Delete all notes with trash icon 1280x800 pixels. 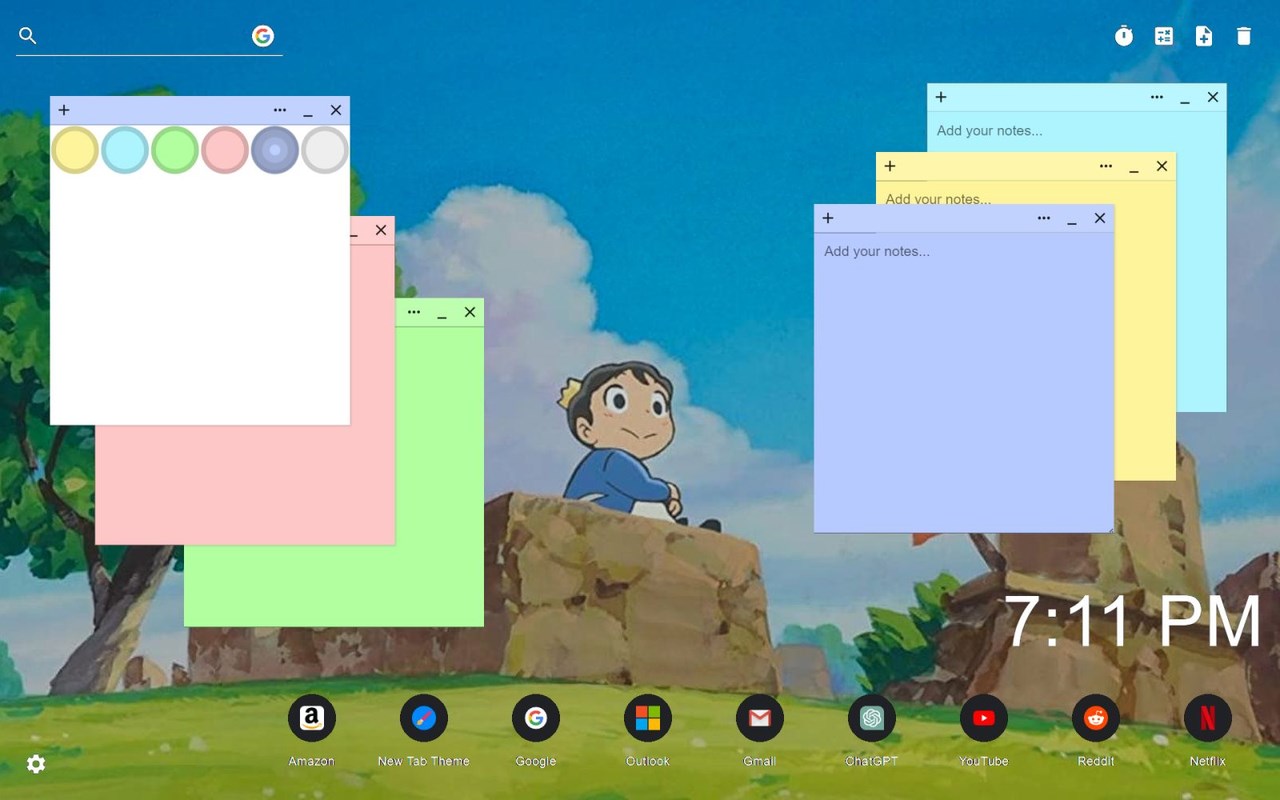[1244, 36]
